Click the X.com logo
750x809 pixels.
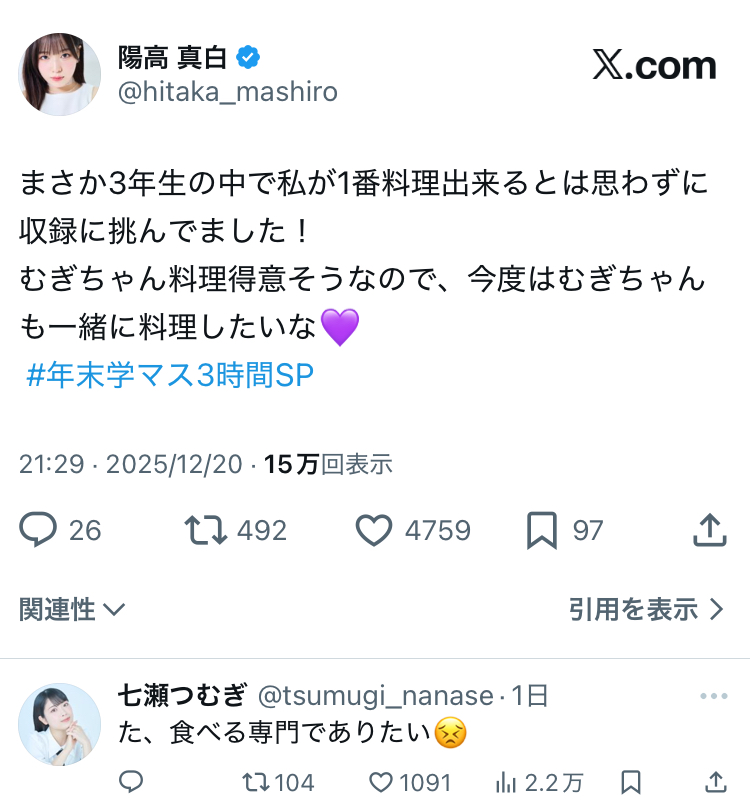pos(654,66)
